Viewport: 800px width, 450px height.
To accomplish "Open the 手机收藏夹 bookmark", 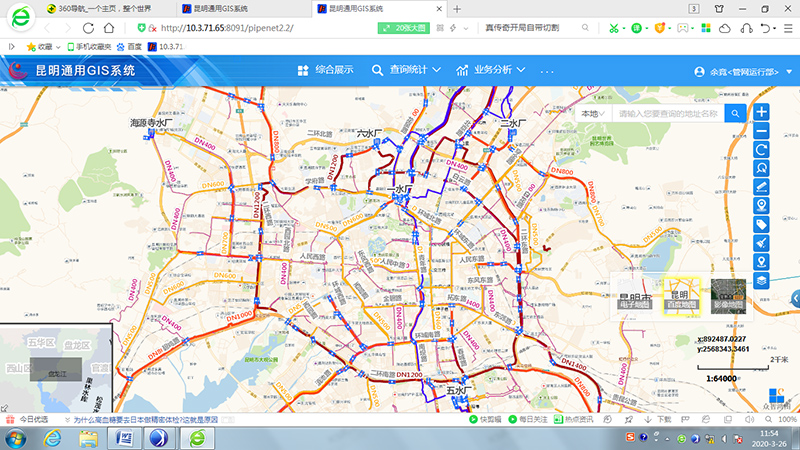I will pos(89,47).
